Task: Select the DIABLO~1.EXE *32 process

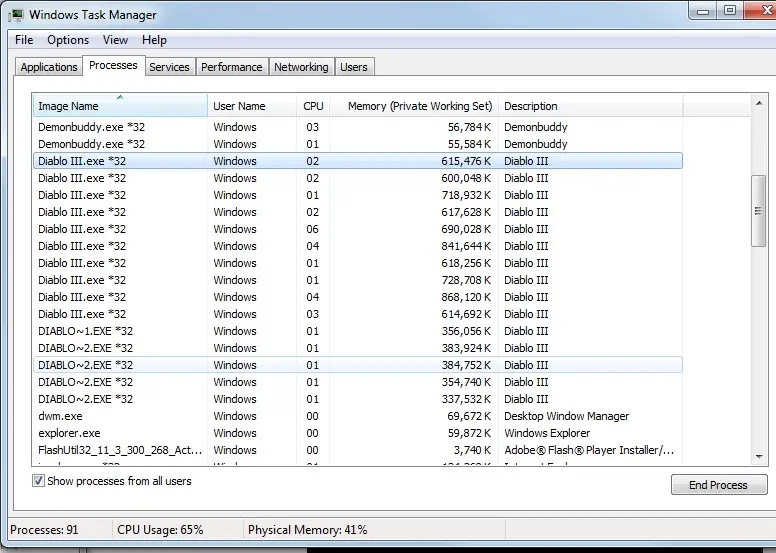Action: coord(357,331)
